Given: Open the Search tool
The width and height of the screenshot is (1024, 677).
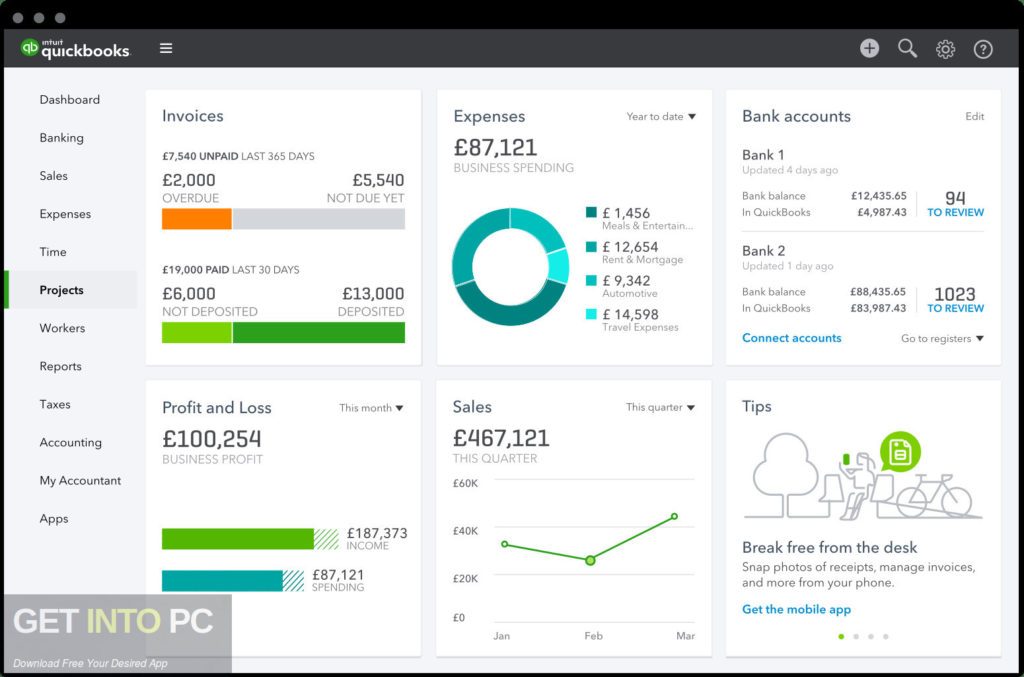Looking at the screenshot, I should (x=907, y=47).
